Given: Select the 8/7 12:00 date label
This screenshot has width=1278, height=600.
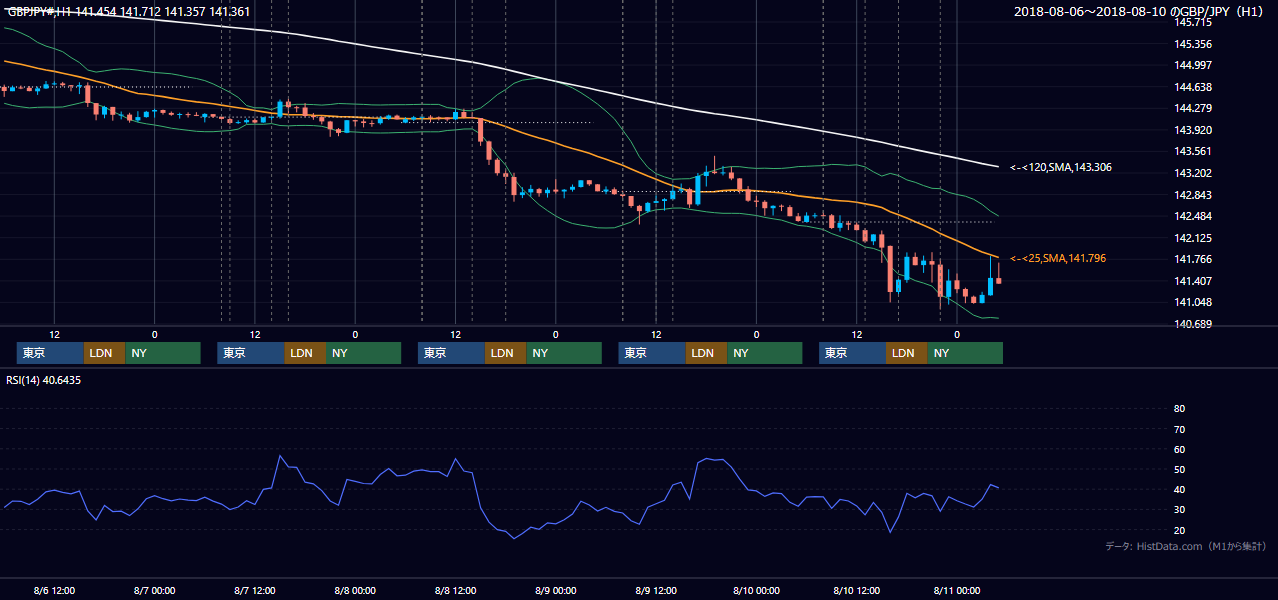Looking at the screenshot, I should (254, 590).
